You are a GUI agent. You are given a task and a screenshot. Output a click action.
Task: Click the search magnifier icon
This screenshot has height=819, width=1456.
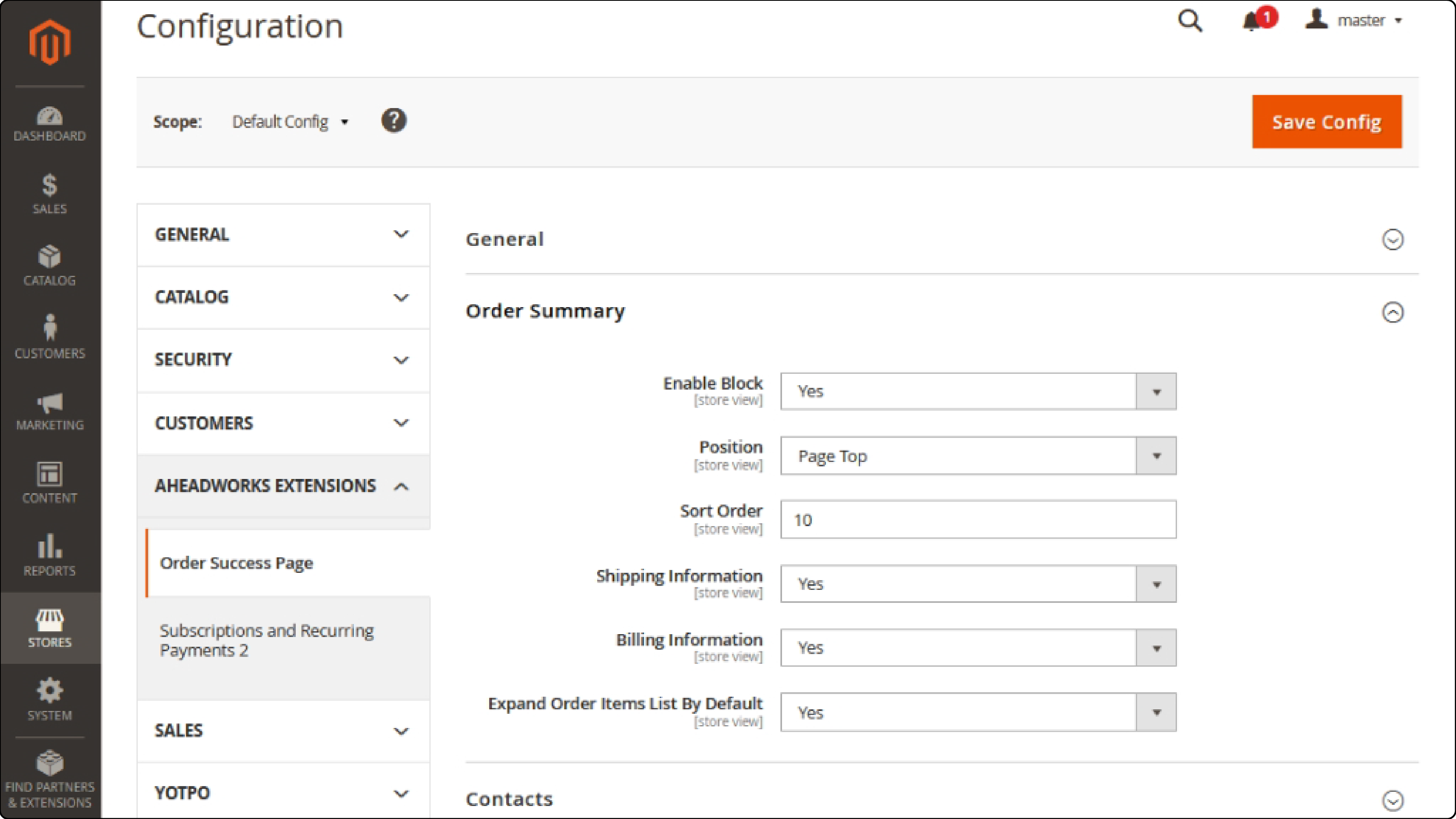pos(1190,22)
